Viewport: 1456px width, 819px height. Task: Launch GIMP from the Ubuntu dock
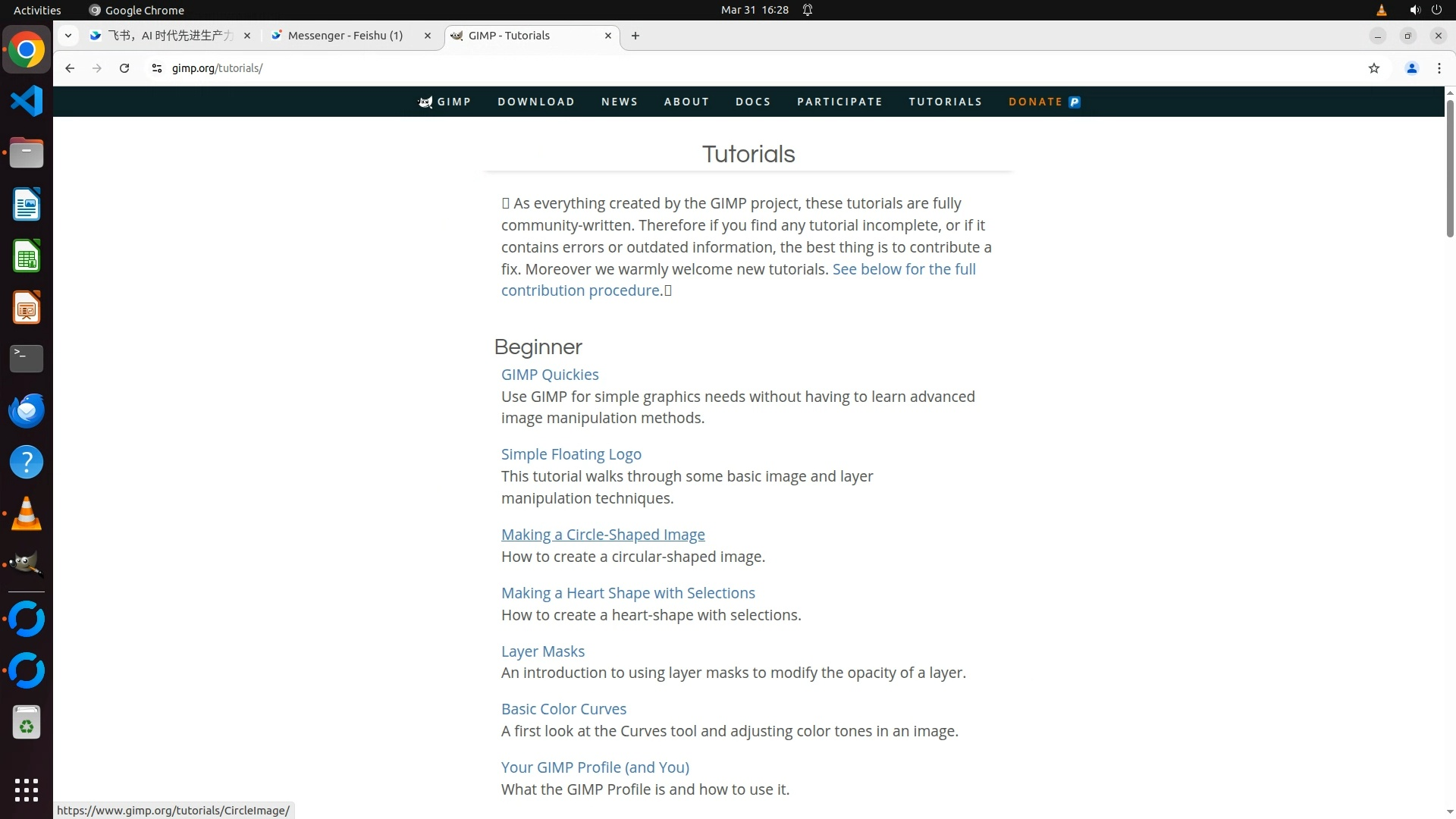[x=26, y=564]
